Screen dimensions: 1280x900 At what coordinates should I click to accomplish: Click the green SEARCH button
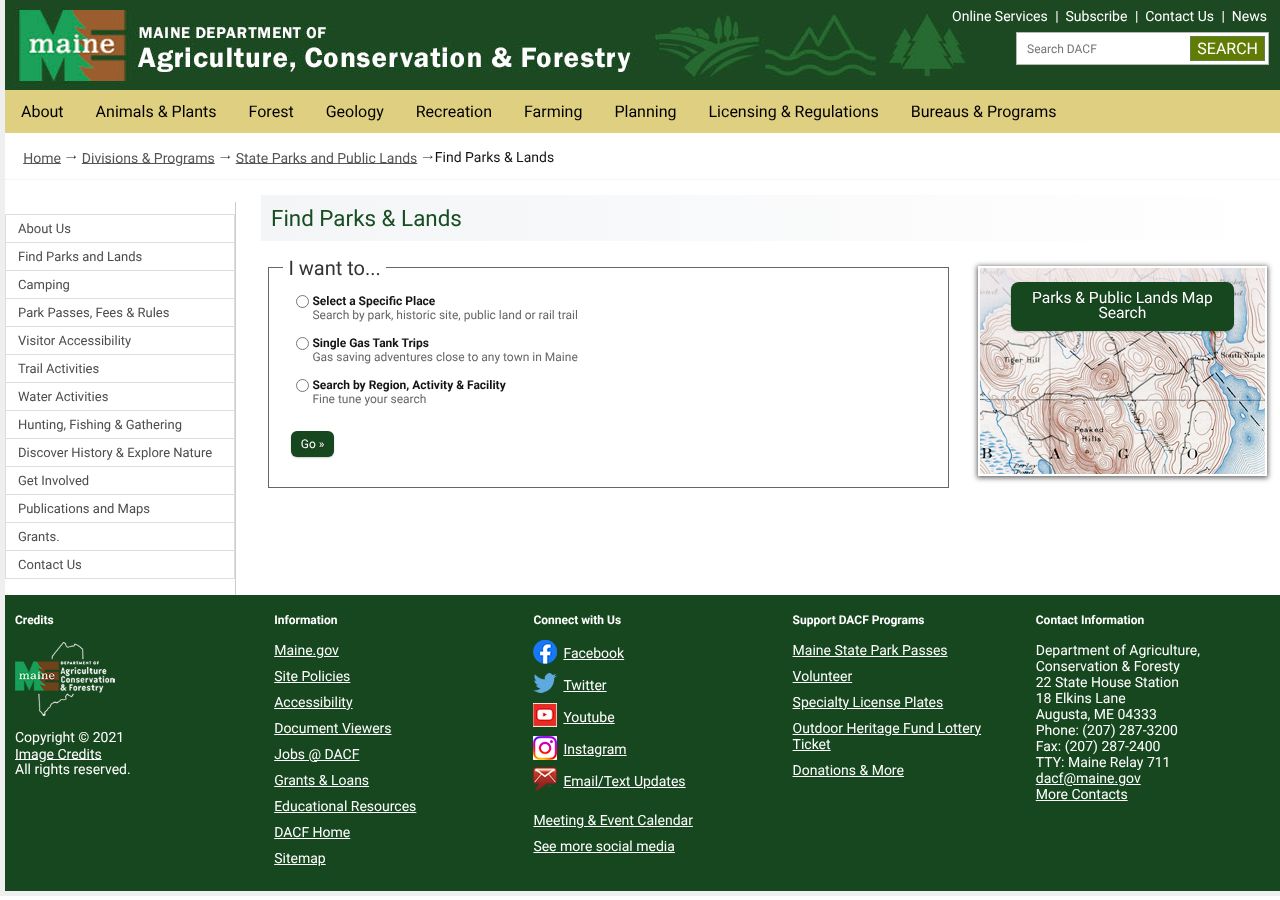[1227, 48]
